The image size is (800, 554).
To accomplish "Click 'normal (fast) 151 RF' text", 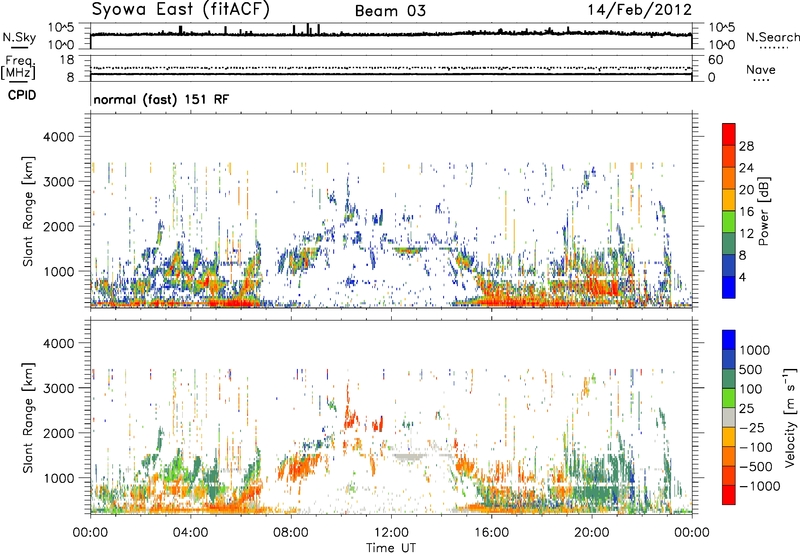I will 161,99.
